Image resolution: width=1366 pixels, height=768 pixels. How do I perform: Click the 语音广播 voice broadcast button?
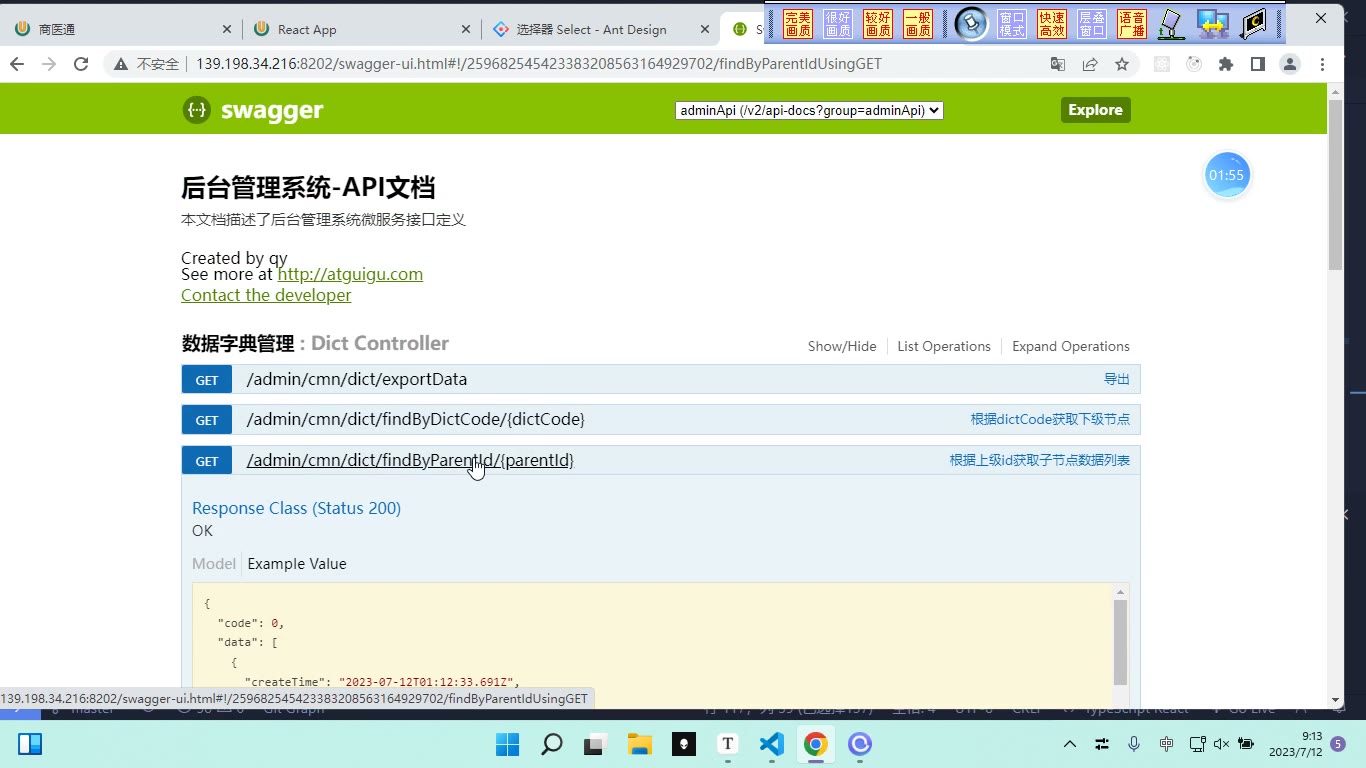pyautogui.click(x=1132, y=24)
